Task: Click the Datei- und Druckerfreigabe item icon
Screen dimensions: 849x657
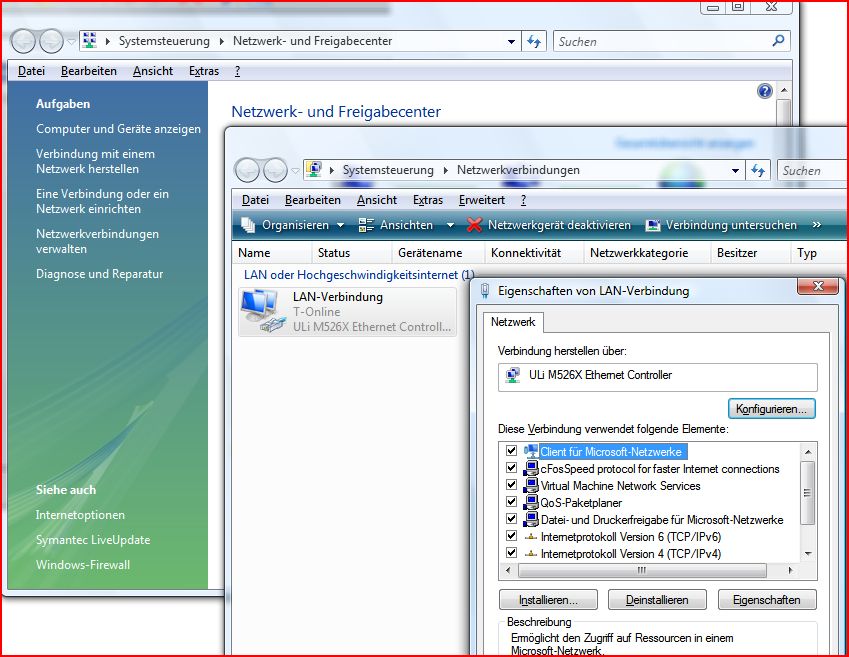Action: pos(531,519)
